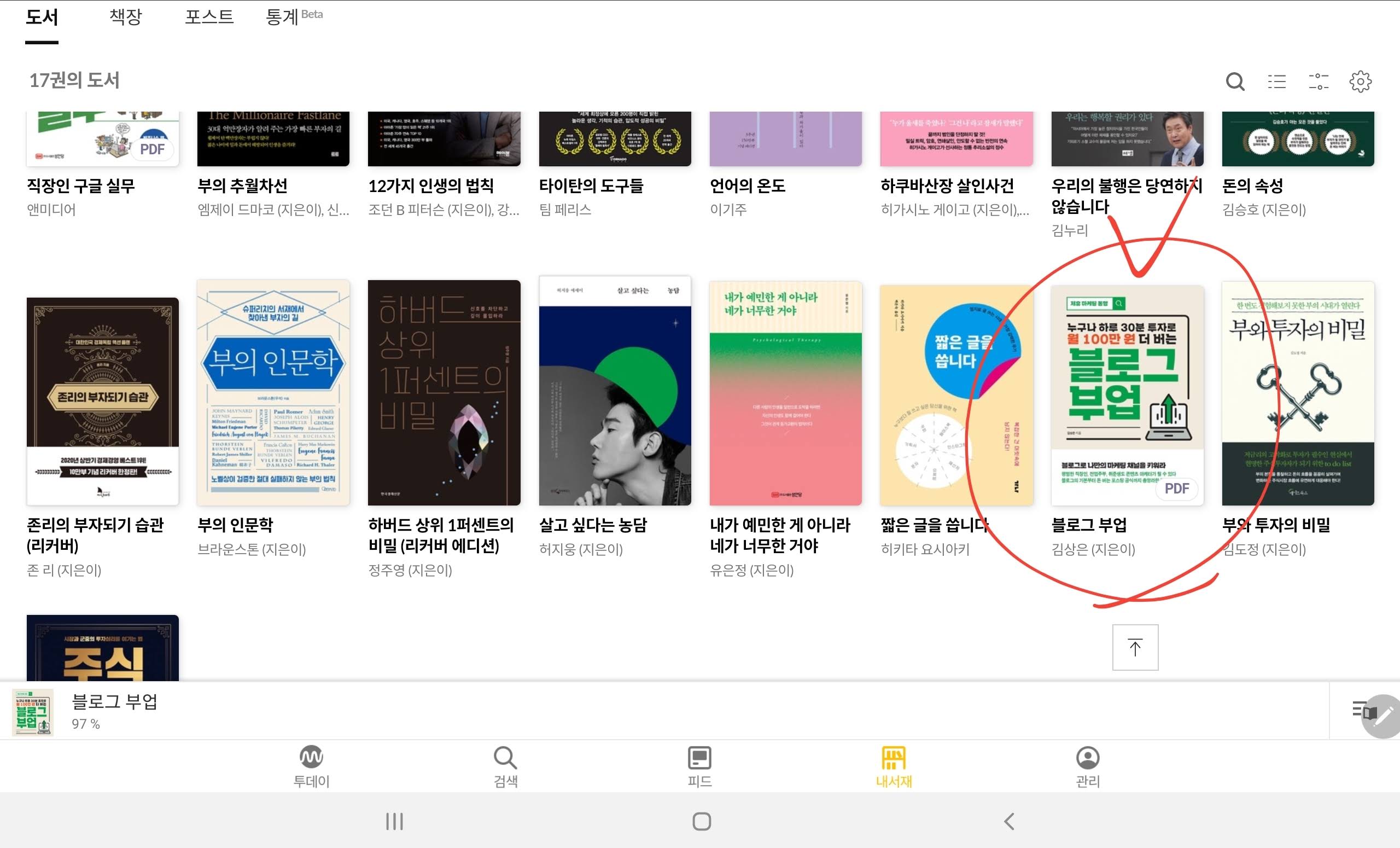Open 부의 추월차선 cover thumbnail
The height and width of the screenshot is (848, 1400).
pos(273,138)
